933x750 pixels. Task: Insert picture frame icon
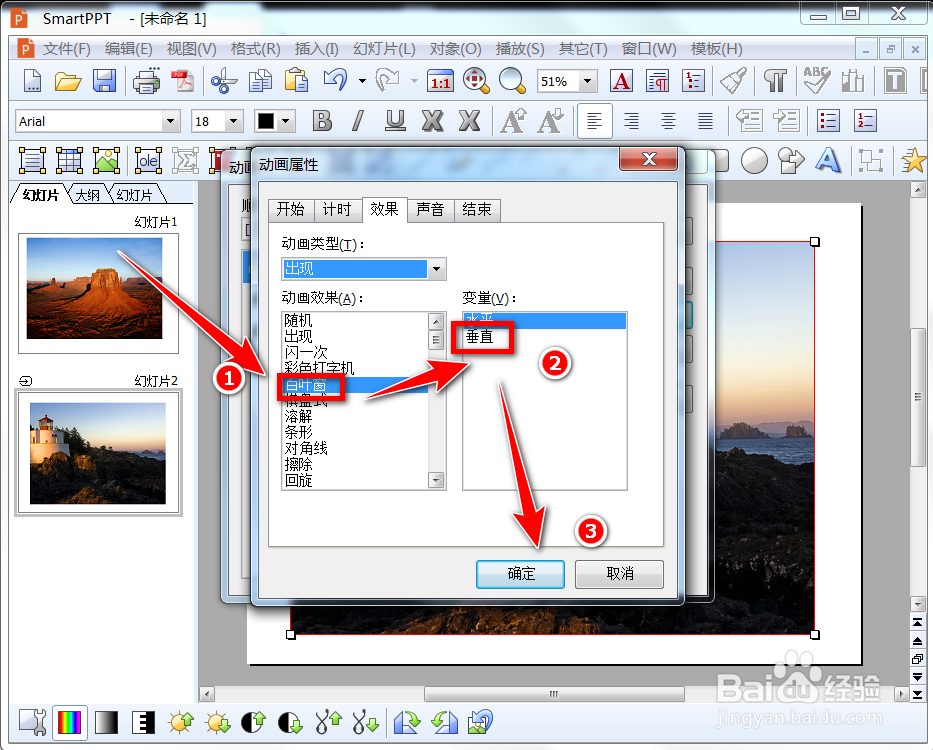pos(106,161)
